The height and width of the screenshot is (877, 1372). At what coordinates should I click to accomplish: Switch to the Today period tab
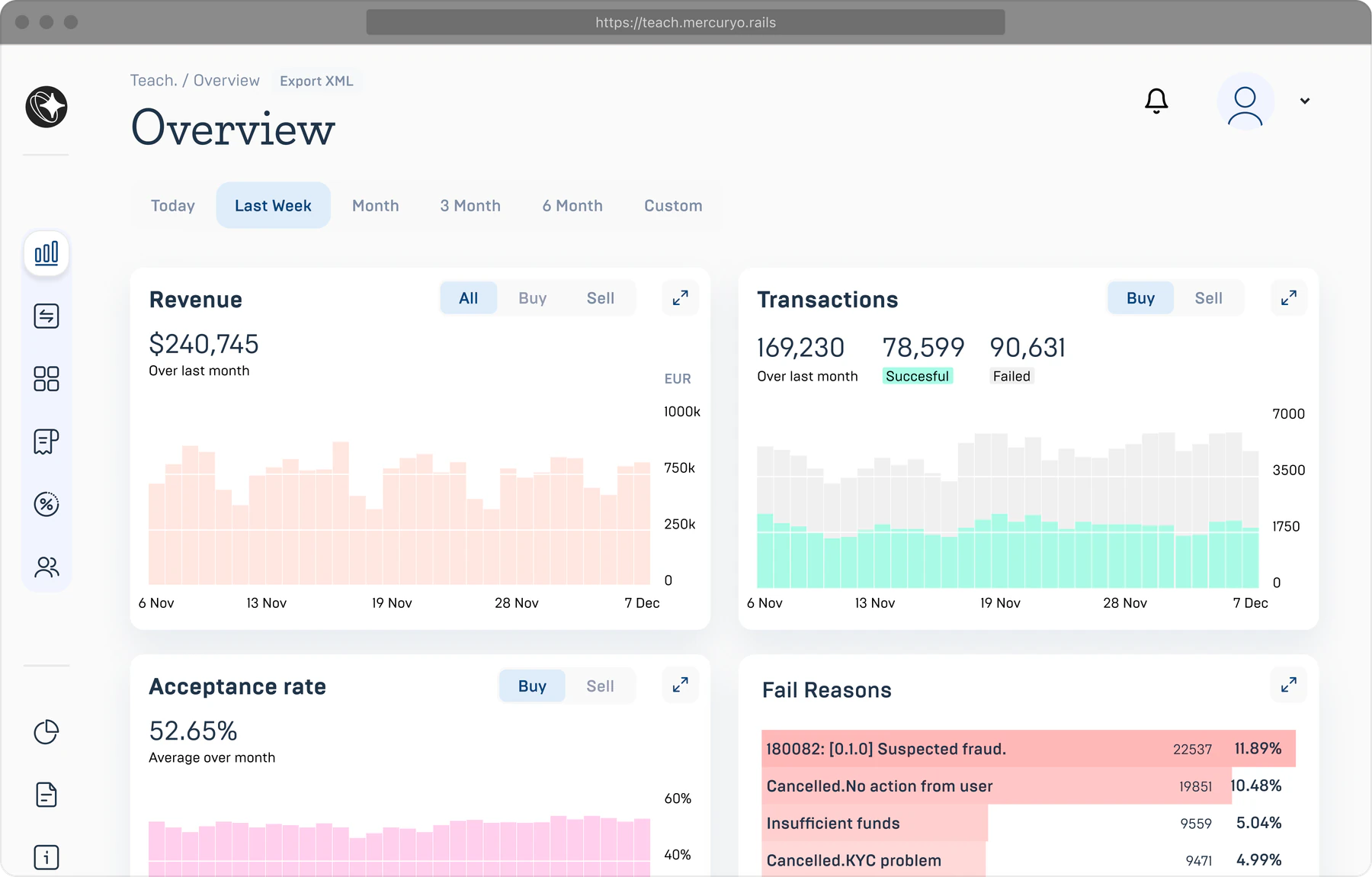click(173, 206)
